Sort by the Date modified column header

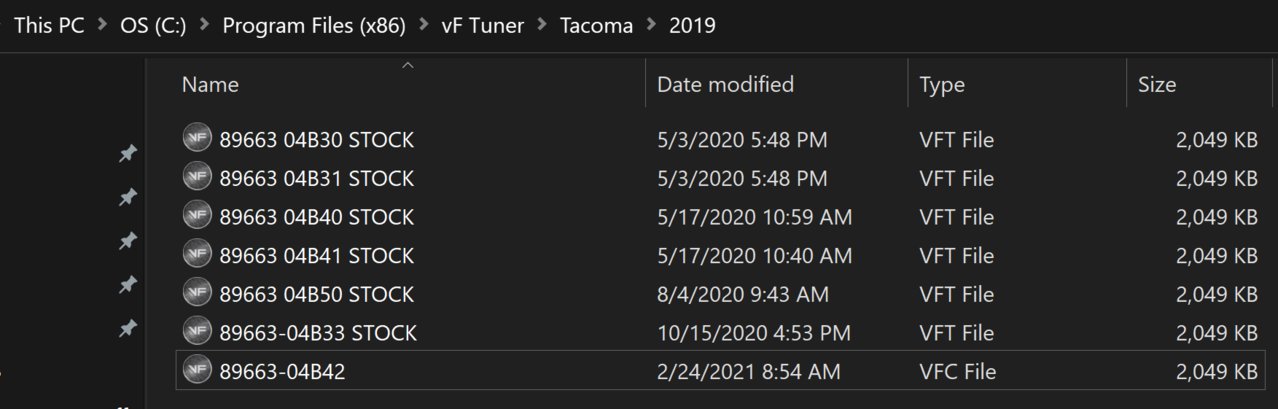tap(725, 84)
